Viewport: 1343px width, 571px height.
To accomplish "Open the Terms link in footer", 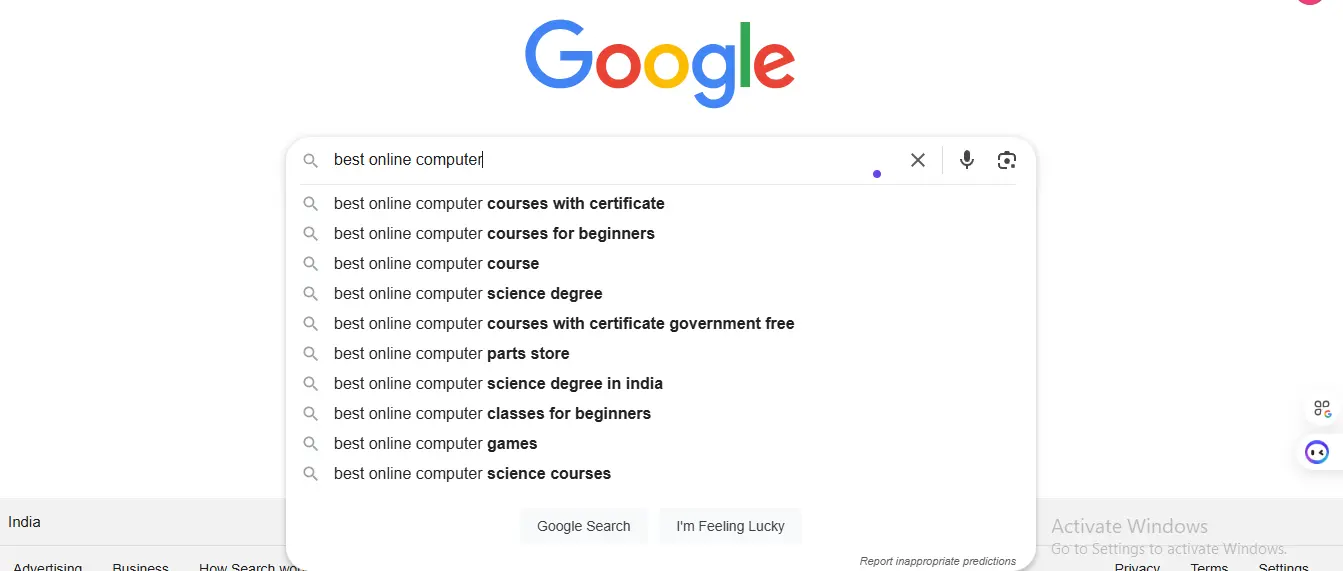I will [1209, 567].
